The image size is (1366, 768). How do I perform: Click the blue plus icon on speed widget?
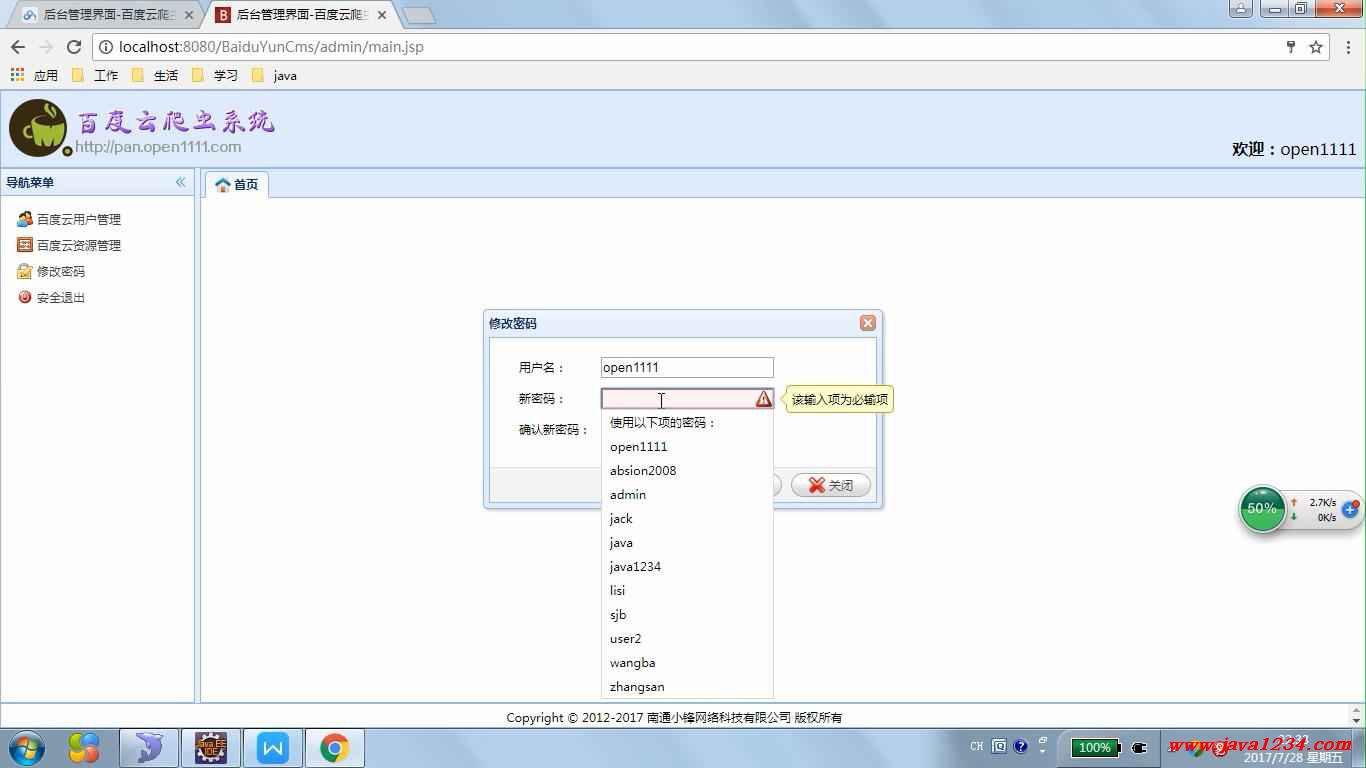pos(1350,510)
